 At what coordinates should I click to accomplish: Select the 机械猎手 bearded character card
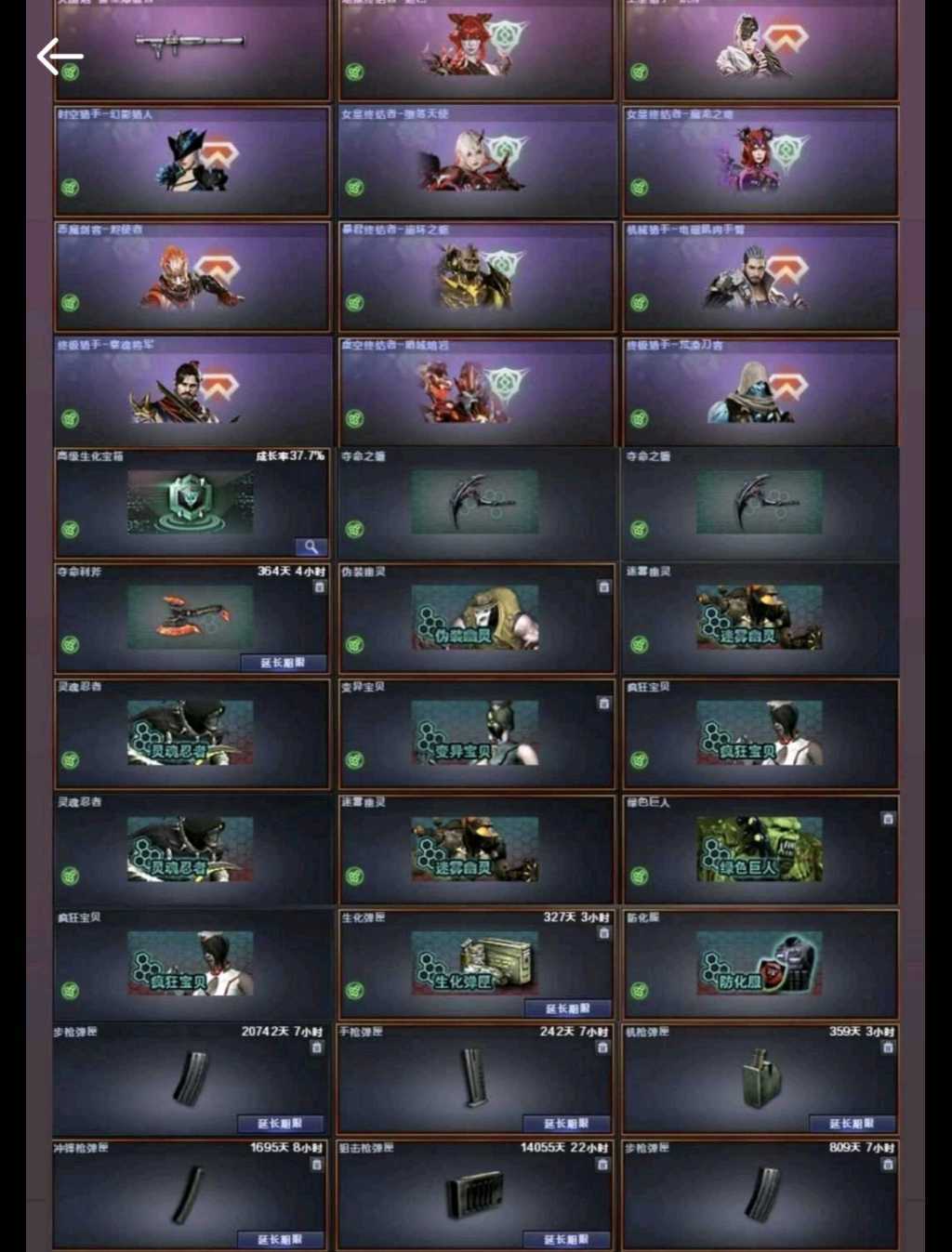click(x=760, y=276)
